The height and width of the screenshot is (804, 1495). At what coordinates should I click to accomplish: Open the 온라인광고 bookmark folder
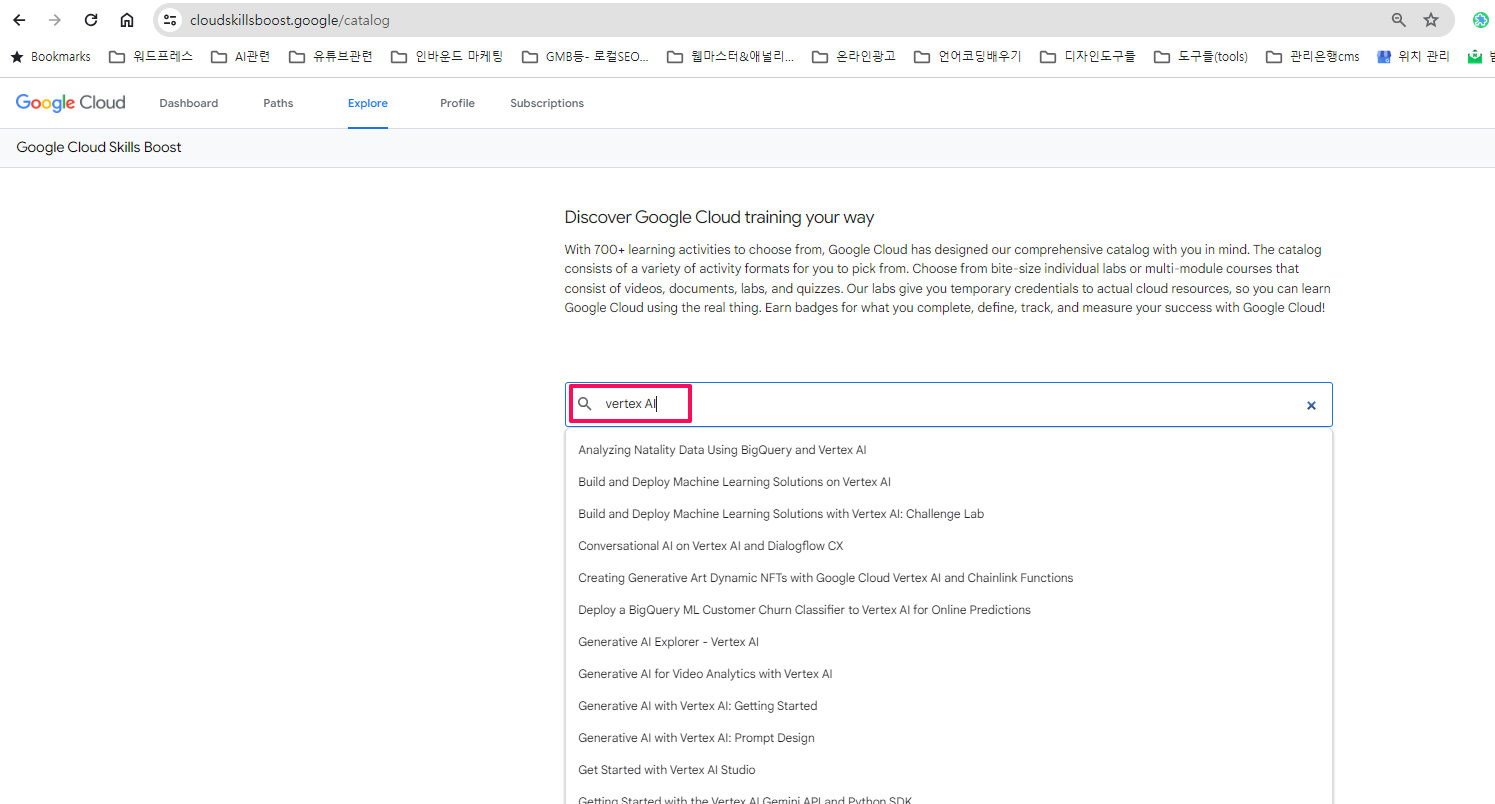pyautogui.click(x=854, y=57)
